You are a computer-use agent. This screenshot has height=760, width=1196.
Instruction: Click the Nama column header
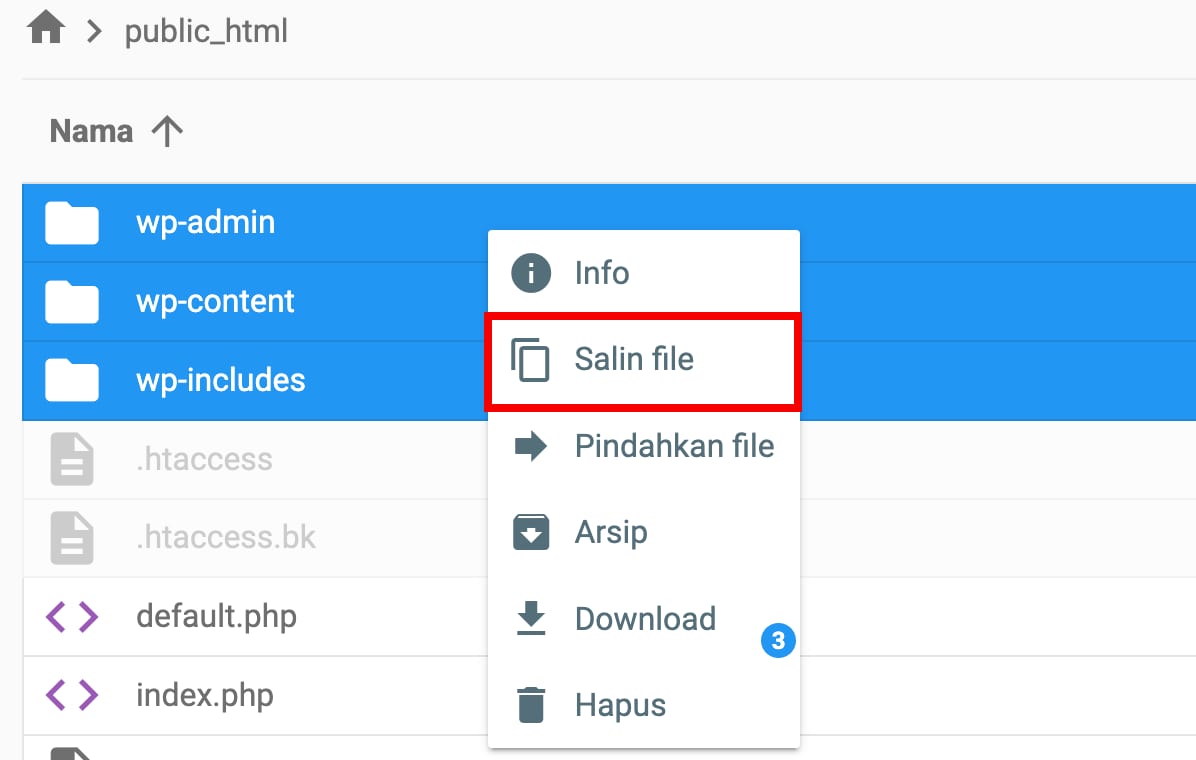[x=91, y=132]
